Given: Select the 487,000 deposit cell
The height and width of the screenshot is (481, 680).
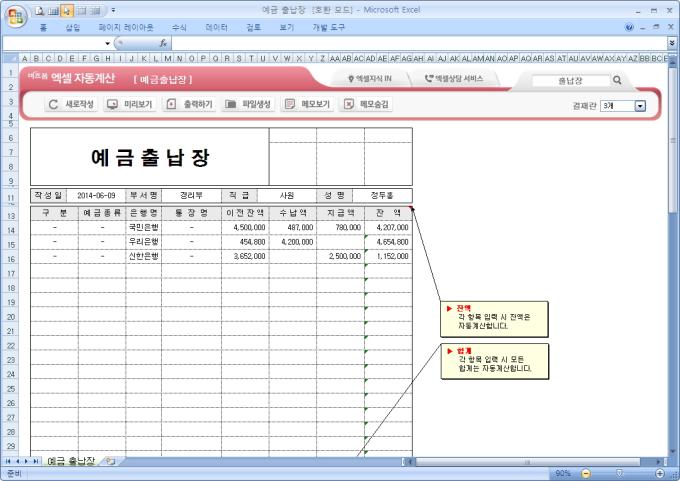Looking at the screenshot, I should click(293, 227).
